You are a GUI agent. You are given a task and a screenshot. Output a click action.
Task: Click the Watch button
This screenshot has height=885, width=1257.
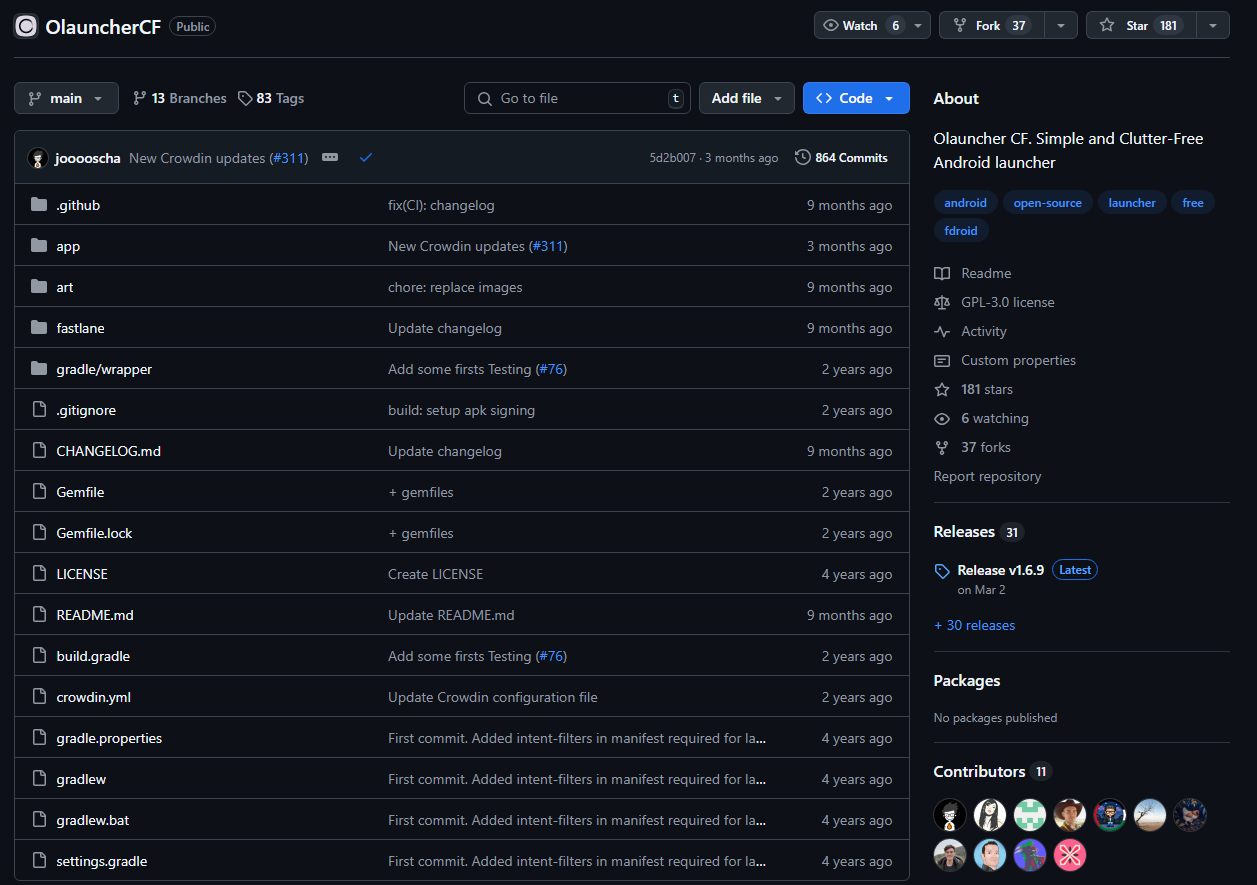[861, 26]
